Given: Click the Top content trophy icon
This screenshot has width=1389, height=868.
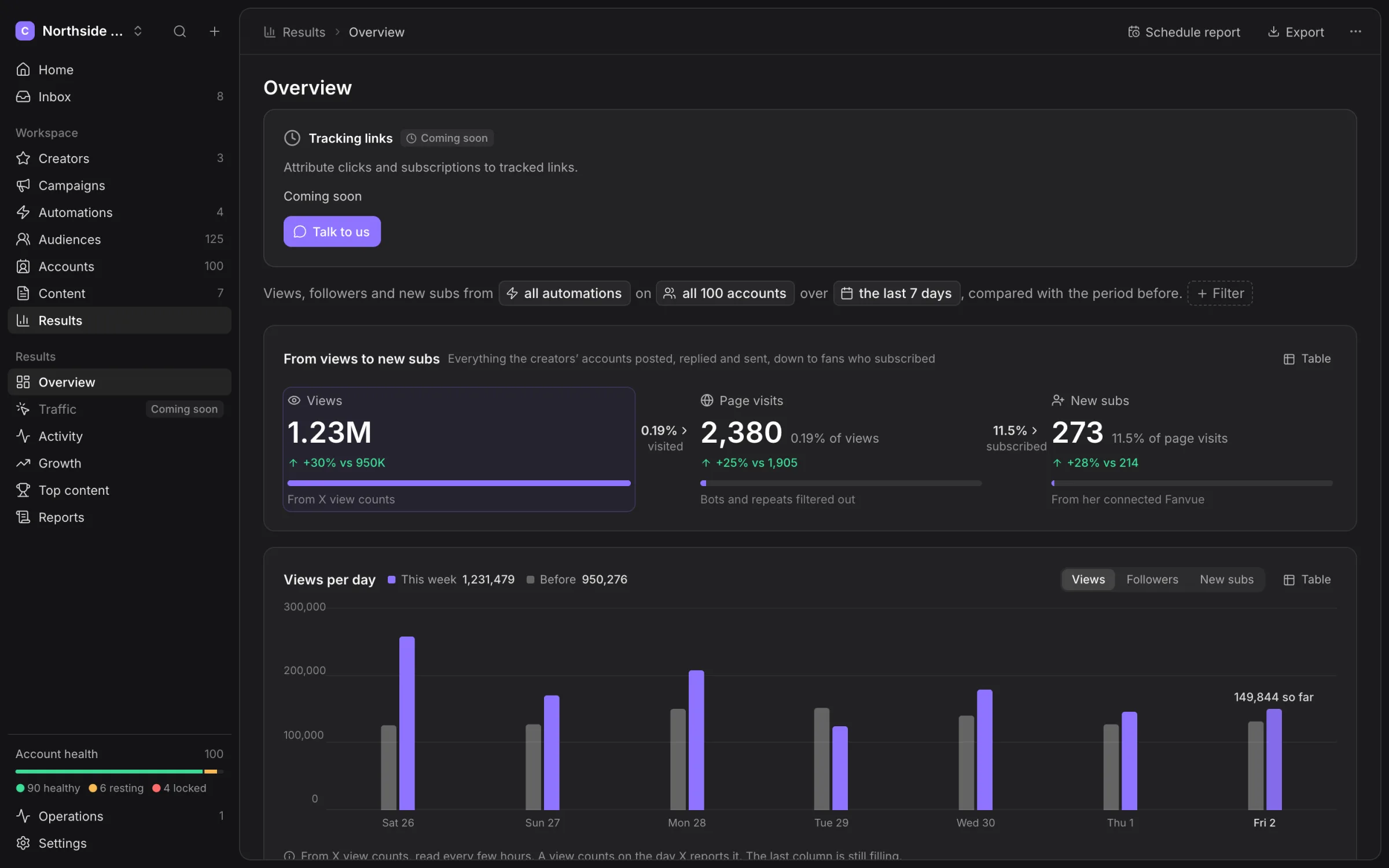Looking at the screenshot, I should [x=23, y=490].
